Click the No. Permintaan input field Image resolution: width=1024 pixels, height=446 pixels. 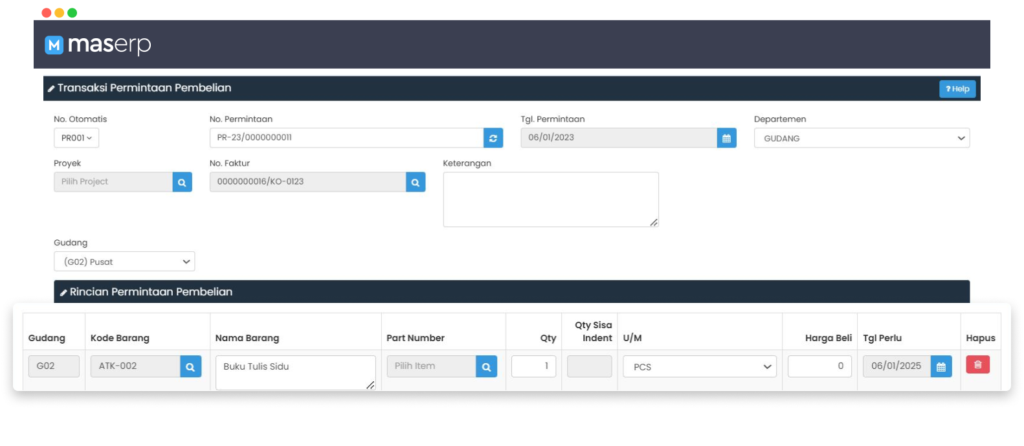click(346, 138)
